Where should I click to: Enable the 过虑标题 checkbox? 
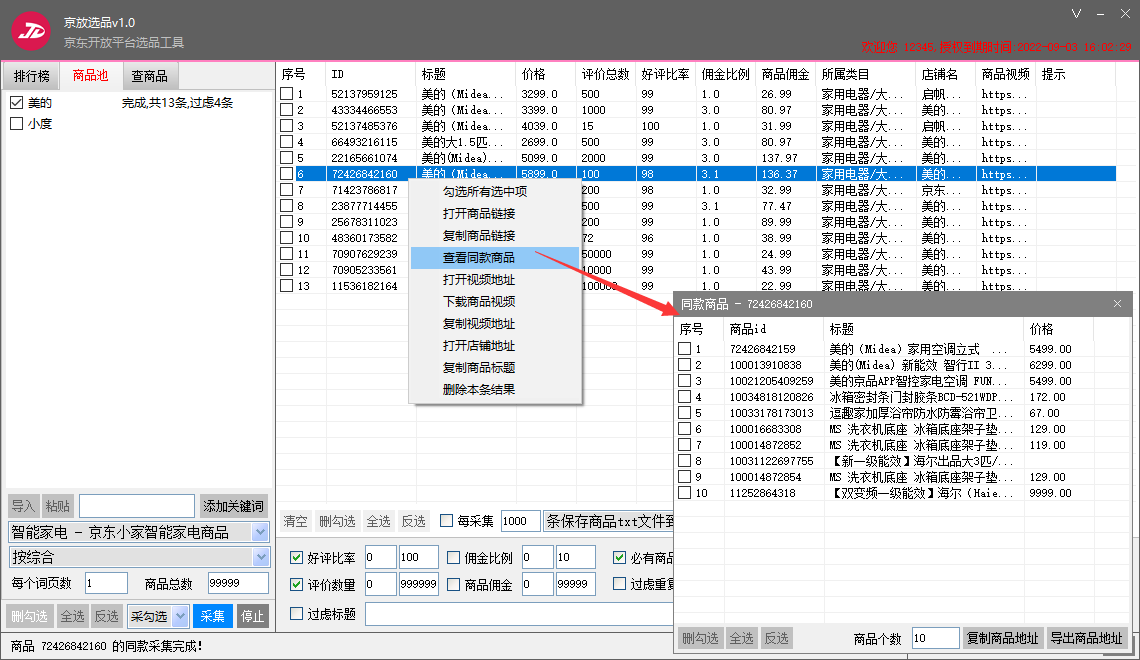[x=296, y=613]
